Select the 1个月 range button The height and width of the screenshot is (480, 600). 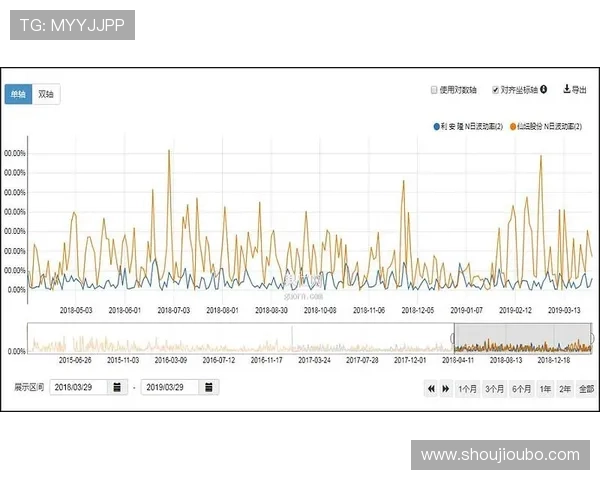click(x=468, y=389)
